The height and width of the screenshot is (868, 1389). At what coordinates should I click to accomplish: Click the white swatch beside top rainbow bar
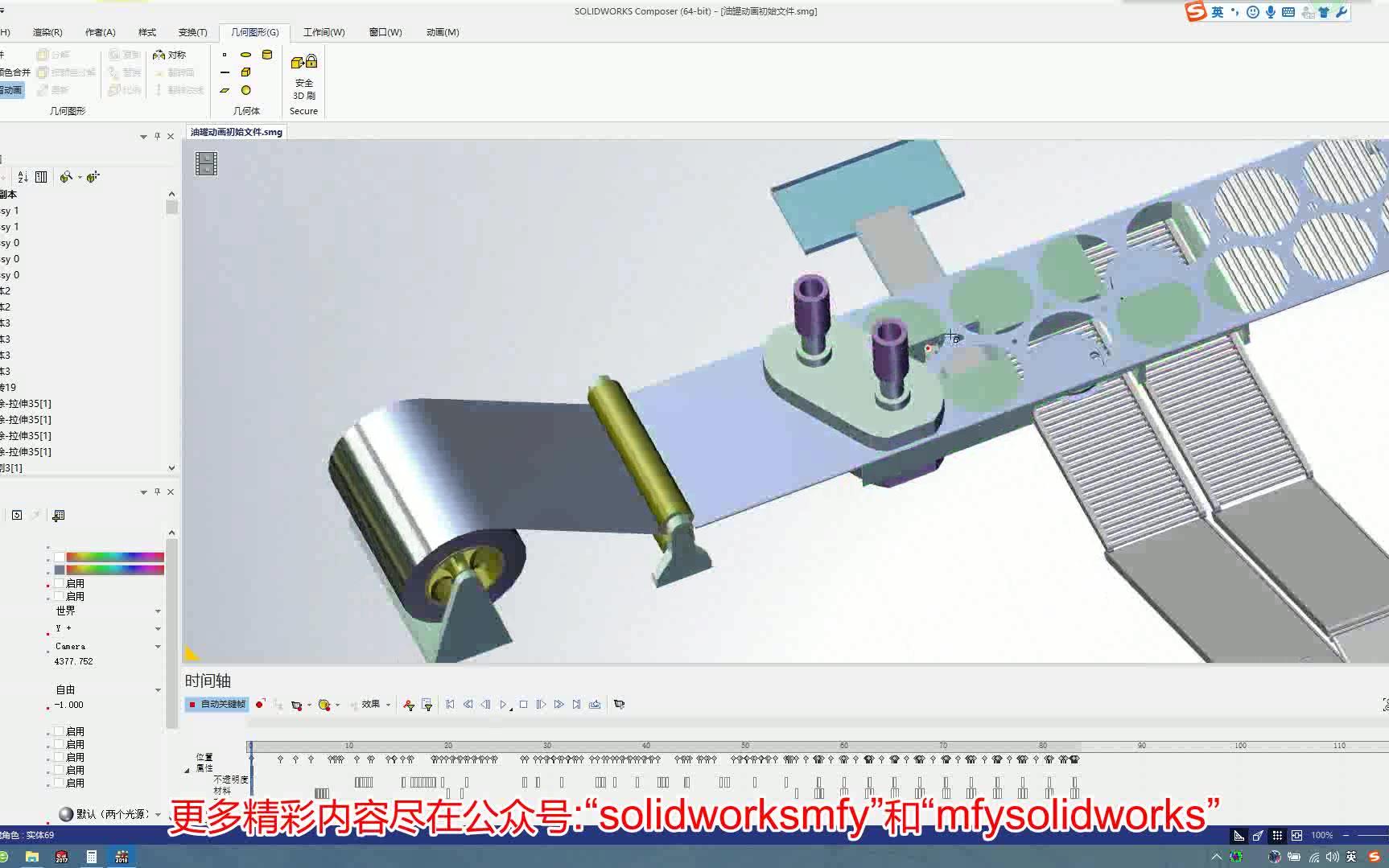coord(59,557)
